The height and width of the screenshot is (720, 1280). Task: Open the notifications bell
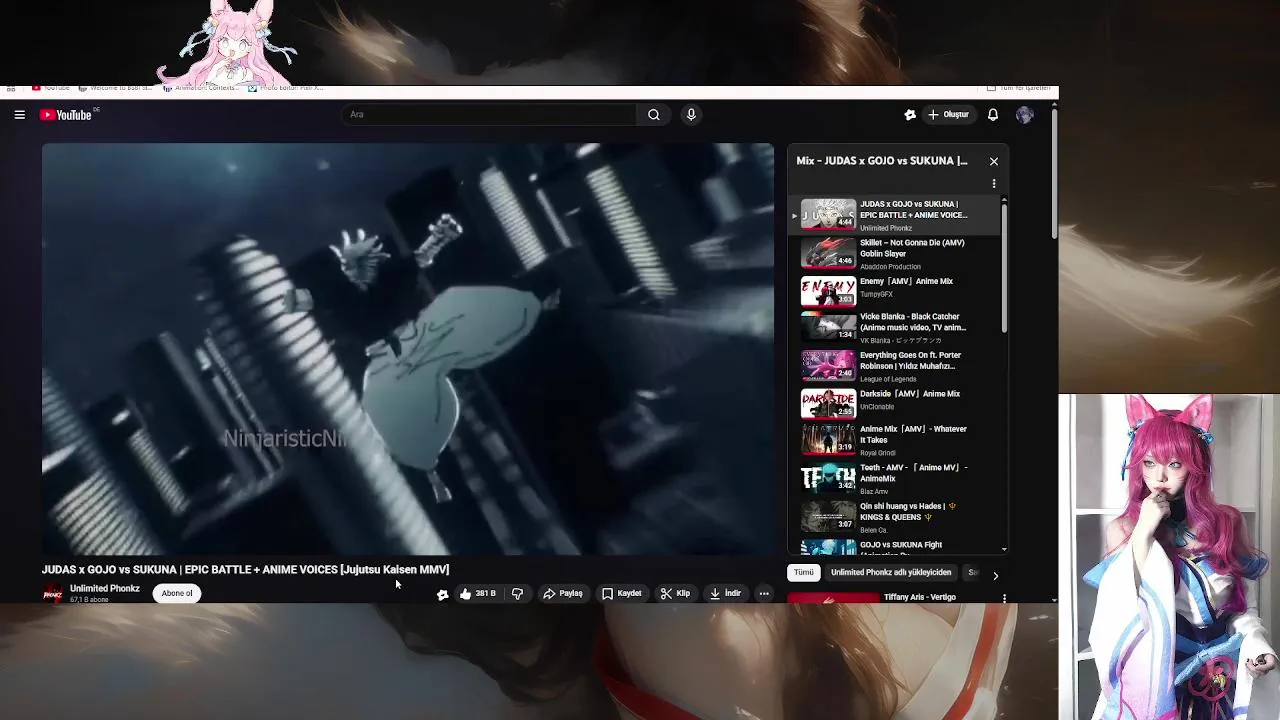click(x=993, y=115)
